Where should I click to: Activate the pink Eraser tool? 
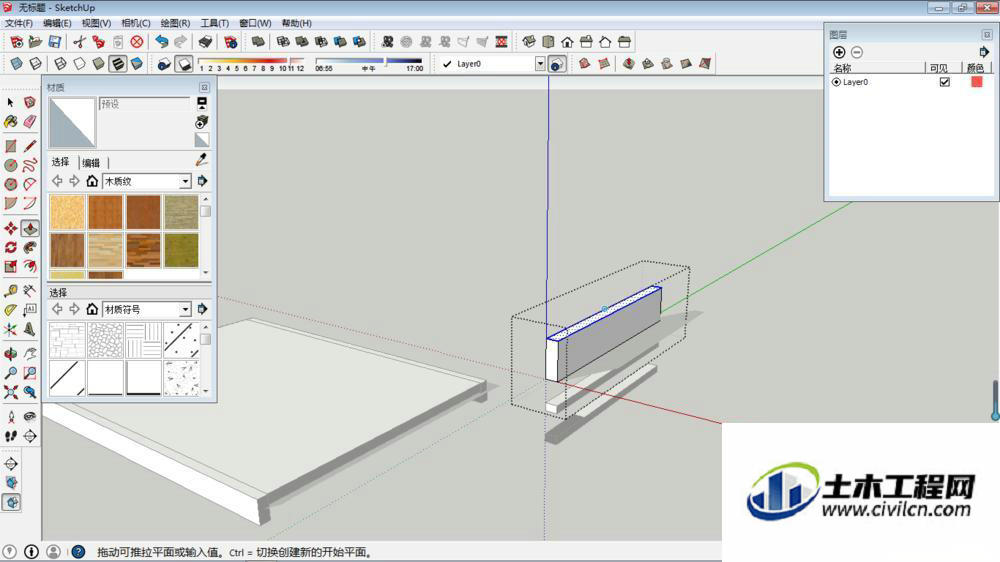point(29,122)
